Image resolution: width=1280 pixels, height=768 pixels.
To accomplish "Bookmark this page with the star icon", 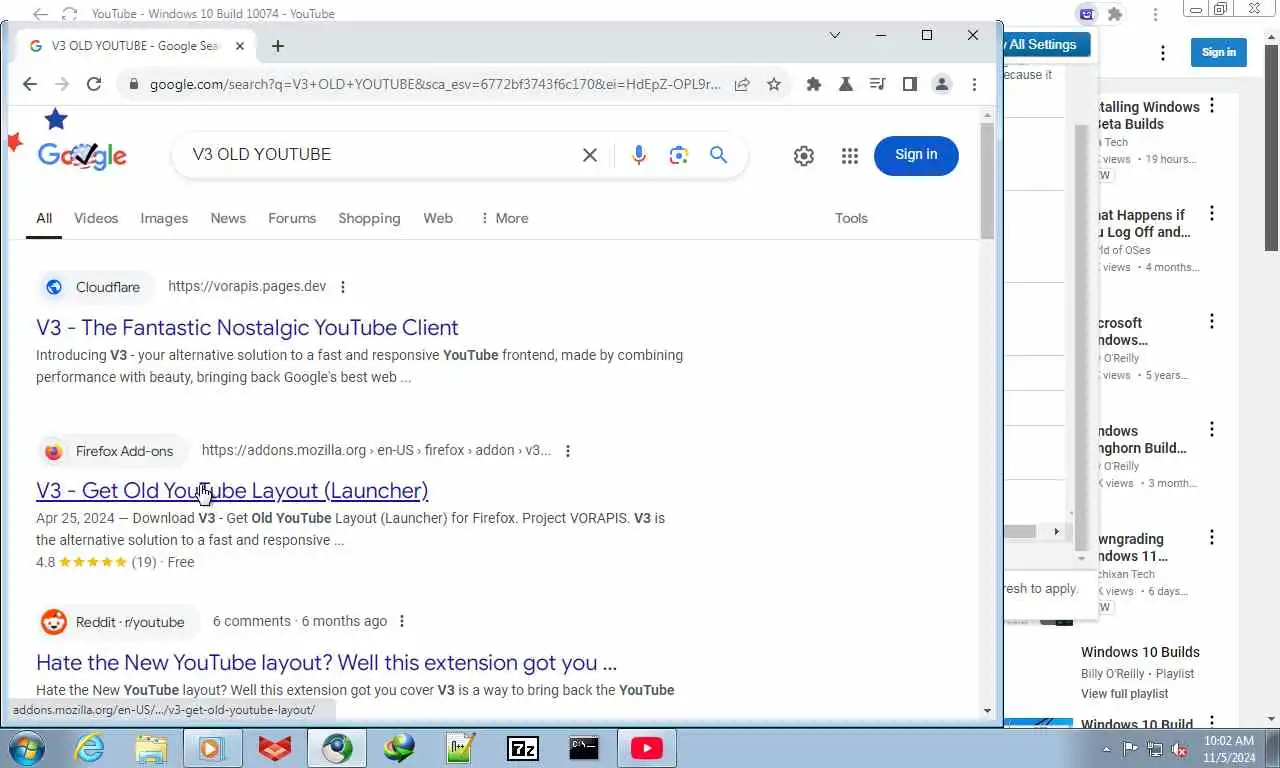I will [x=774, y=85].
